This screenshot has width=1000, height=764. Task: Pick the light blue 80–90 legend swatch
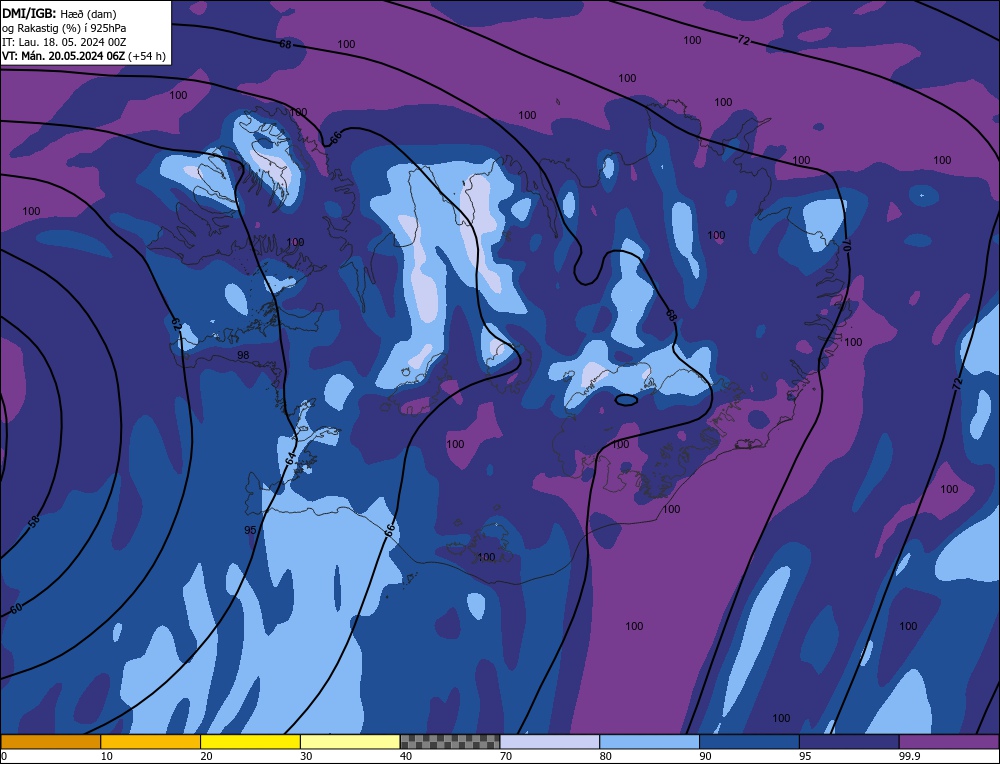pos(649,742)
